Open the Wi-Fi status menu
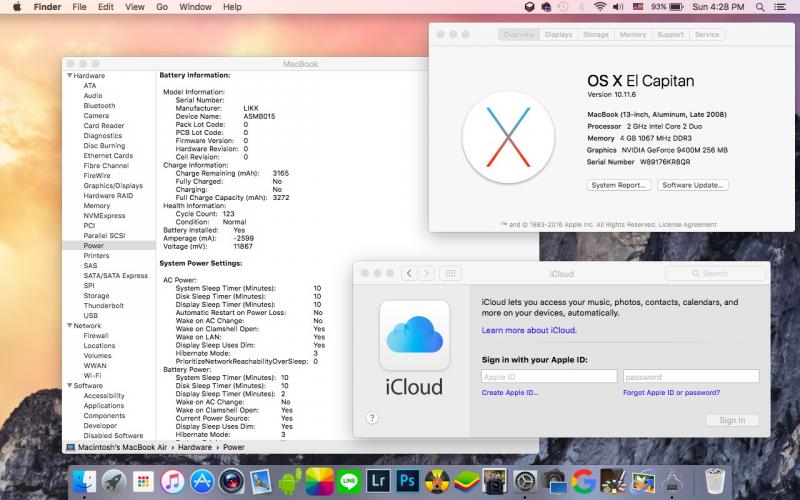This screenshot has height=500, width=800. [x=600, y=7]
